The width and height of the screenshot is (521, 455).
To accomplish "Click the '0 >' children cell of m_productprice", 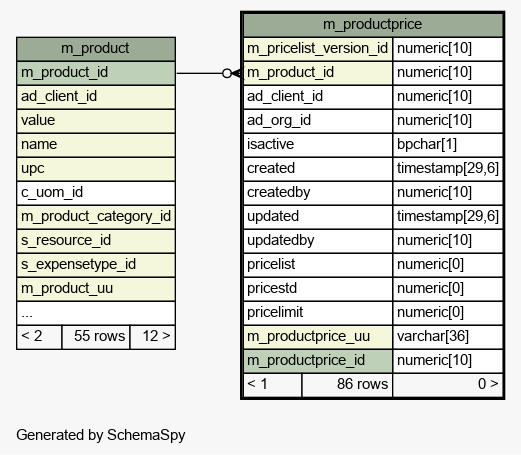I will pos(448,385).
